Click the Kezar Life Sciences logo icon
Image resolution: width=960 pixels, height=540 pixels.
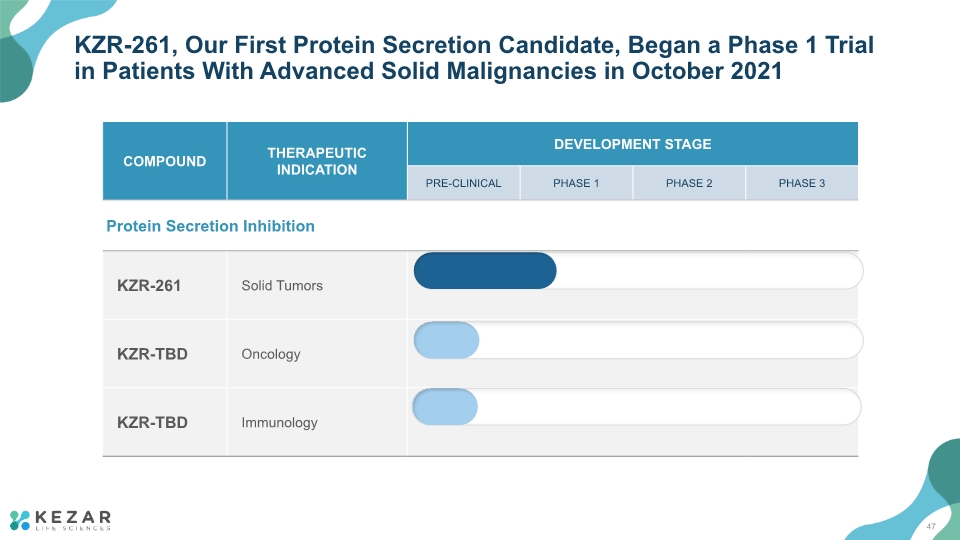click(20, 520)
